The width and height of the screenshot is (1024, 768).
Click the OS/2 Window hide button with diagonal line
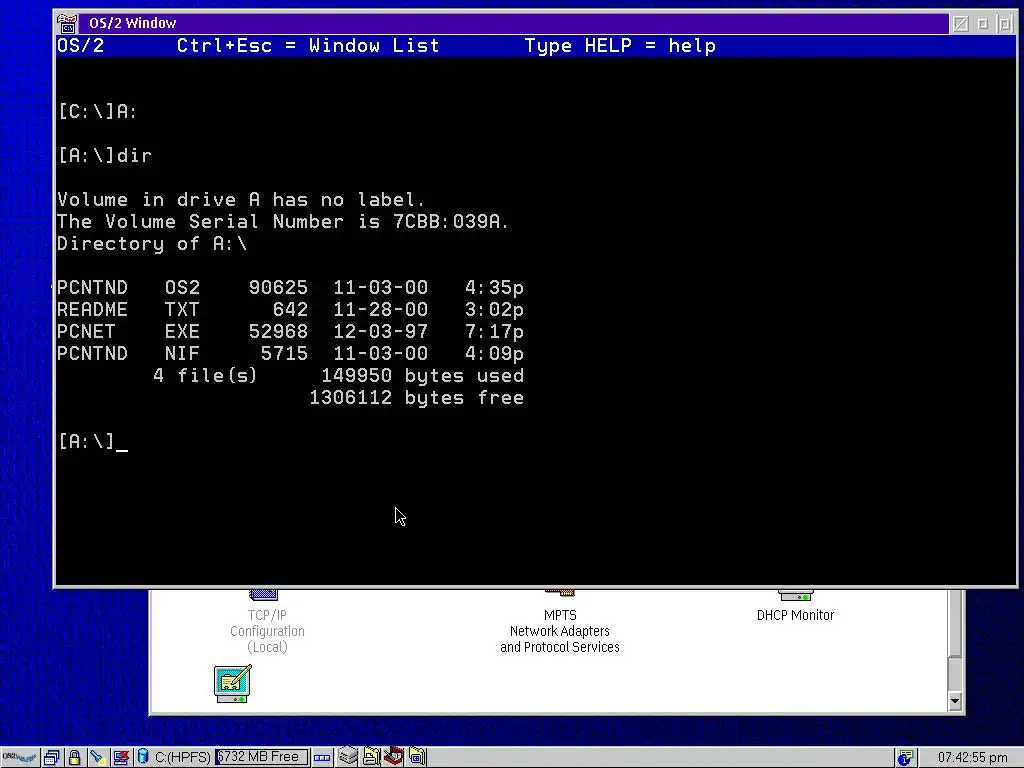tap(960, 24)
